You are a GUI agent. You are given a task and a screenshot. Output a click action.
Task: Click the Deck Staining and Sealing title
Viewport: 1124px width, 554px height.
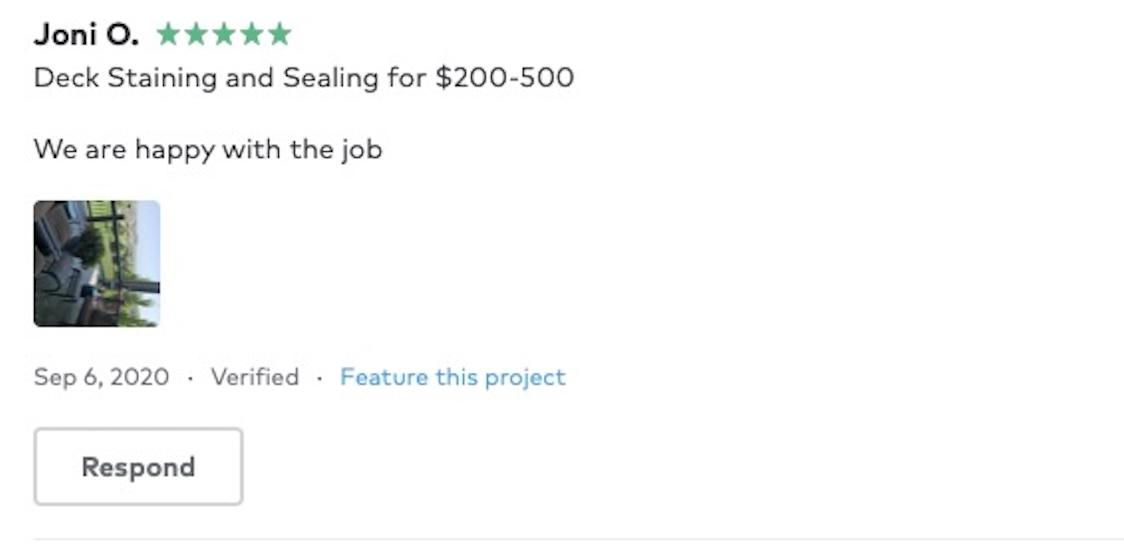[208, 78]
